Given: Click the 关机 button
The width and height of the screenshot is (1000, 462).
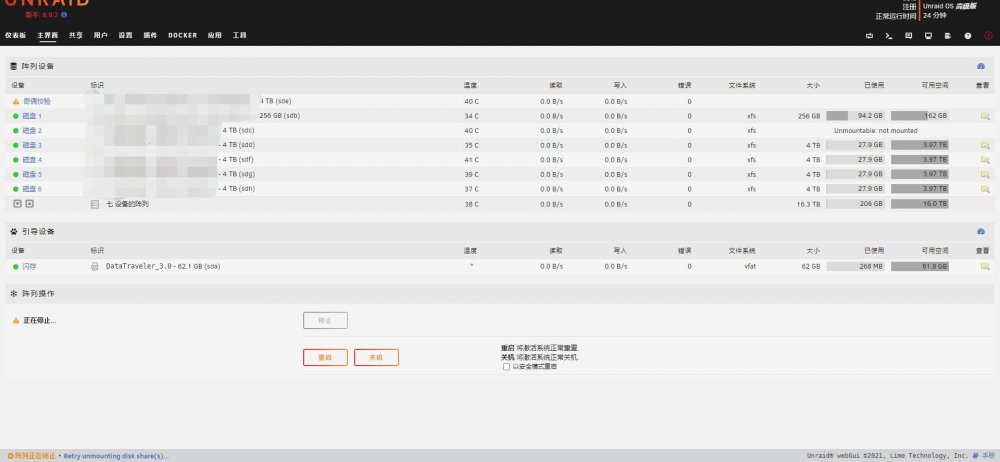Looking at the screenshot, I should (376, 357).
